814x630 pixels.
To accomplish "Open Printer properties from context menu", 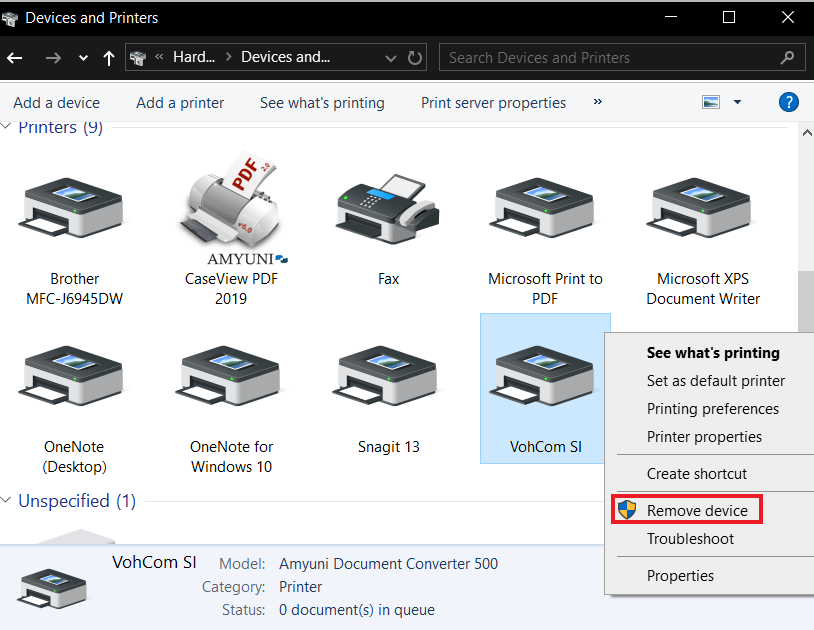I will pyautogui.click(x=704, y=437).
